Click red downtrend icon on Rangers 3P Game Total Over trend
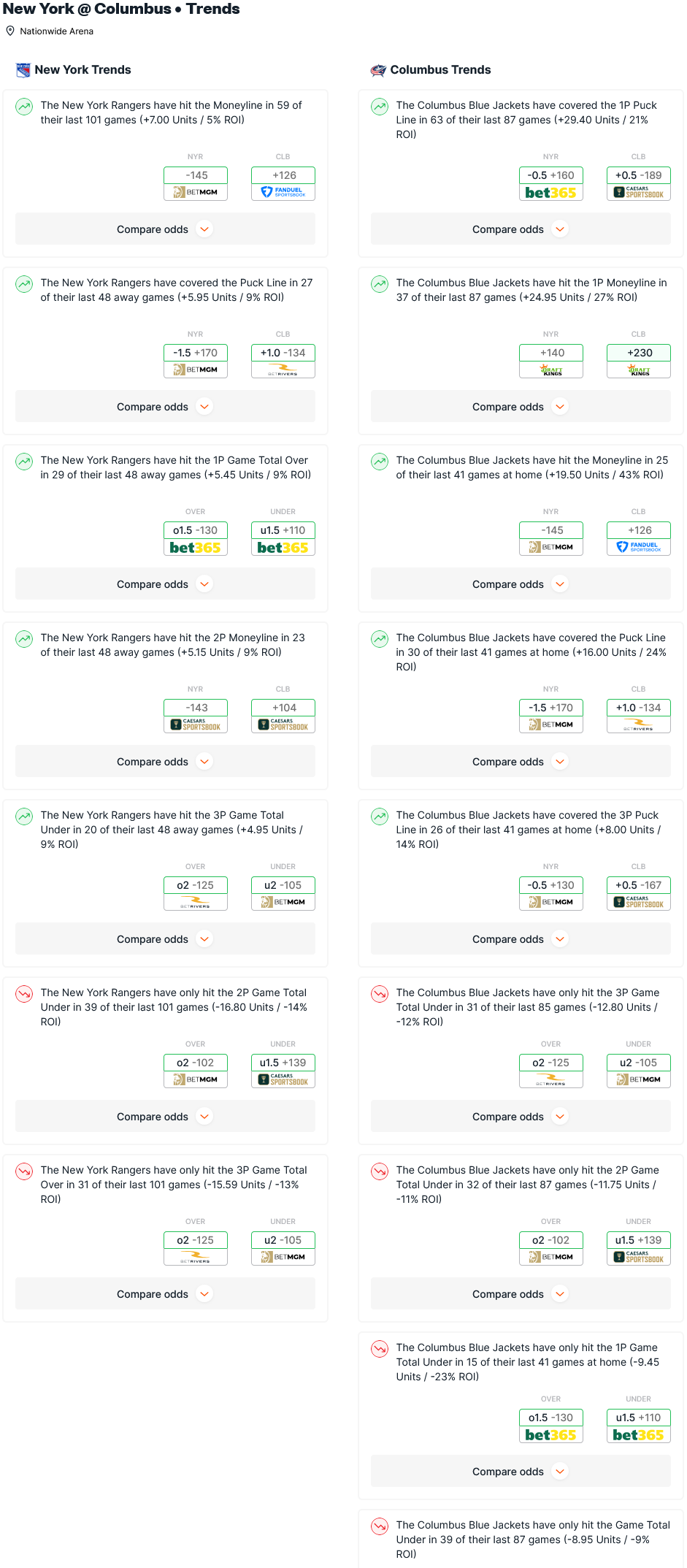Screen dimensions: 687x1568 tap(24, 1171)
